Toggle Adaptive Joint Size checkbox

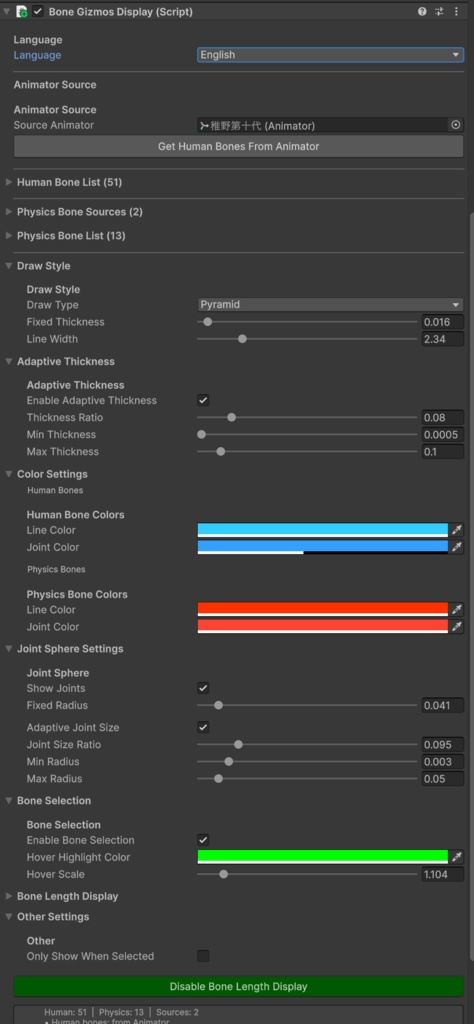pos(203,728)
